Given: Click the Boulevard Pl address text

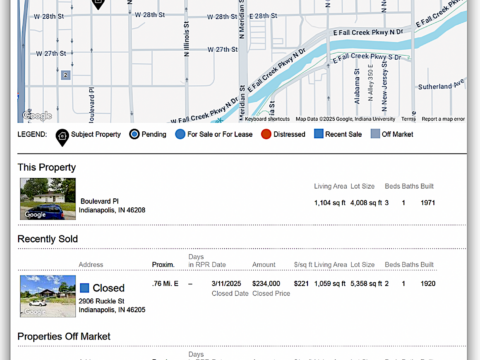Looking at the screenshot, I should coord(112,206).
